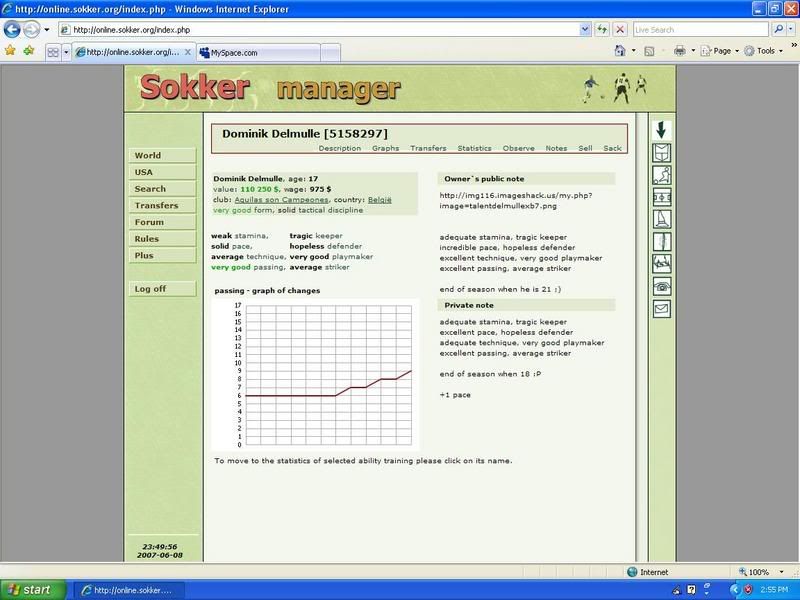Click the team shirt icon in sidebar

[661, 153]
